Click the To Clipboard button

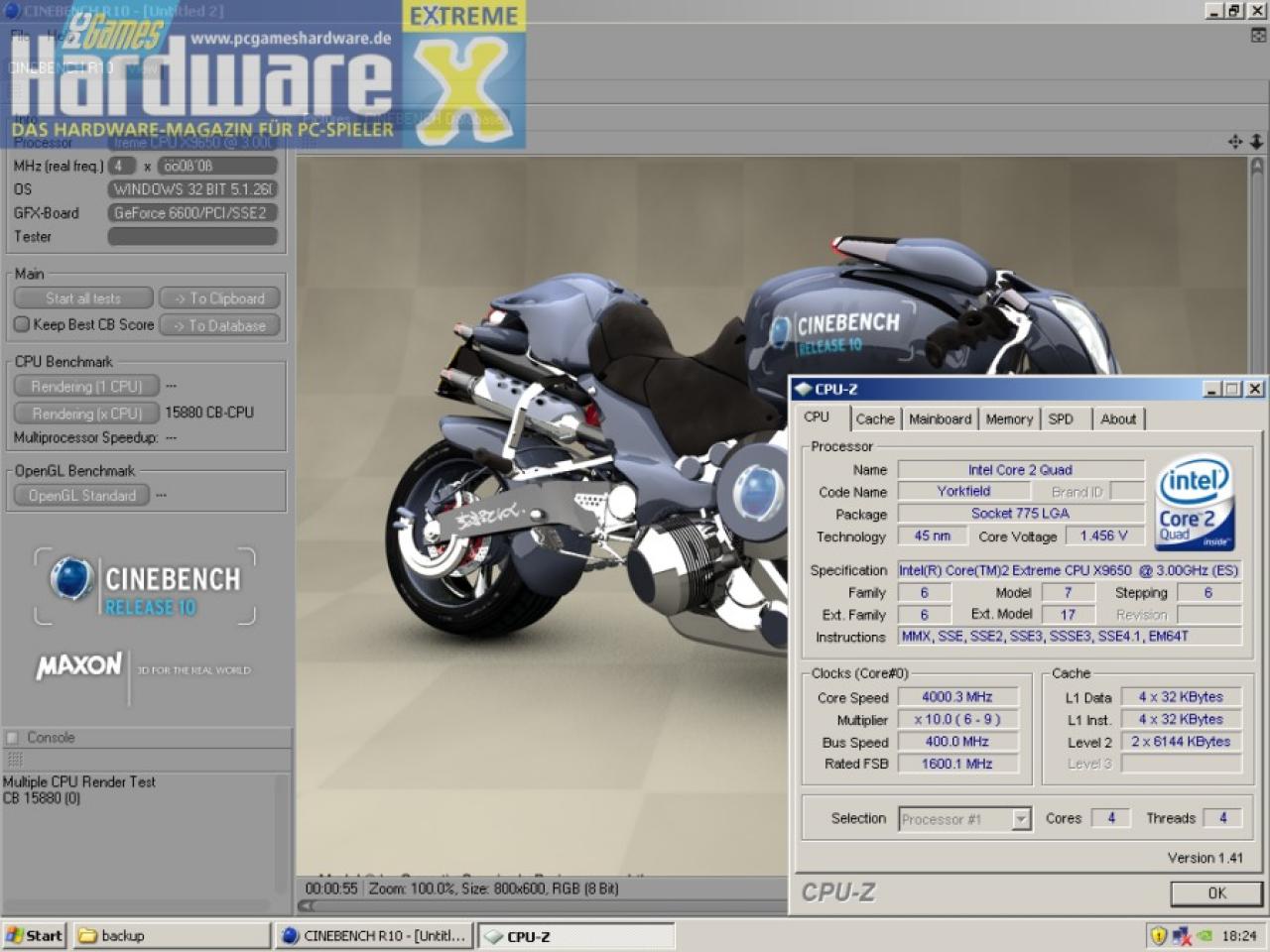[219, 298]
